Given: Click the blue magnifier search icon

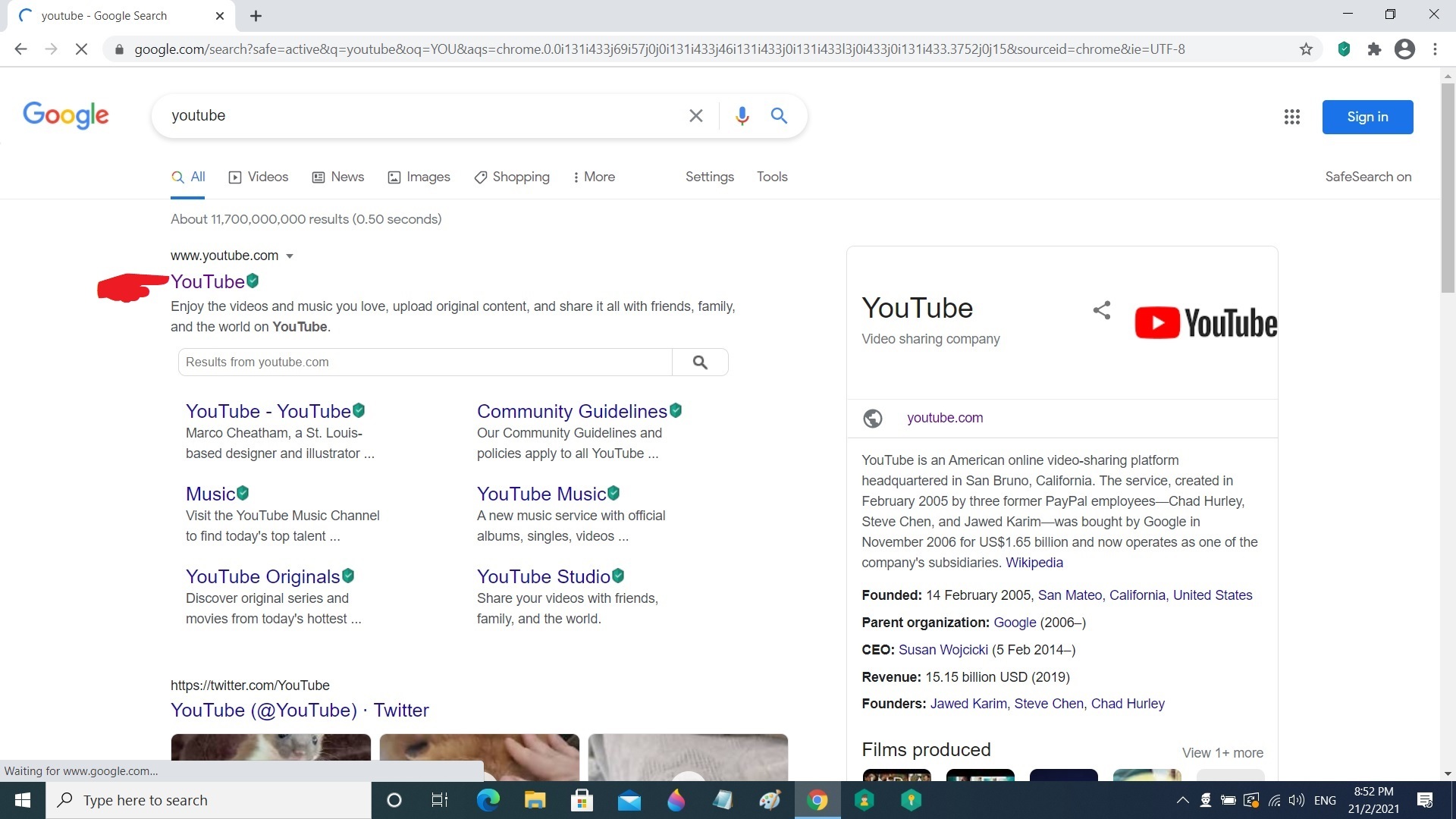Looking at the screenshot, I should (779, 115).
